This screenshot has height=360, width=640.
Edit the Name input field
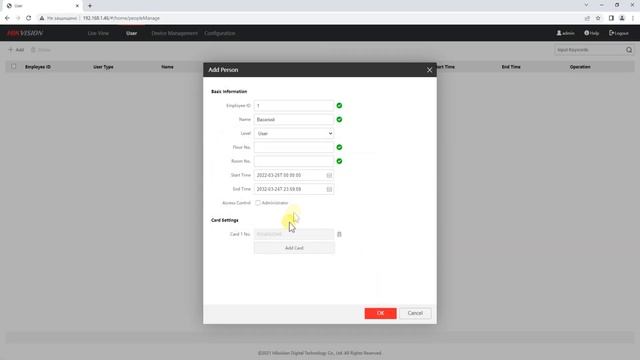point(294,120)
